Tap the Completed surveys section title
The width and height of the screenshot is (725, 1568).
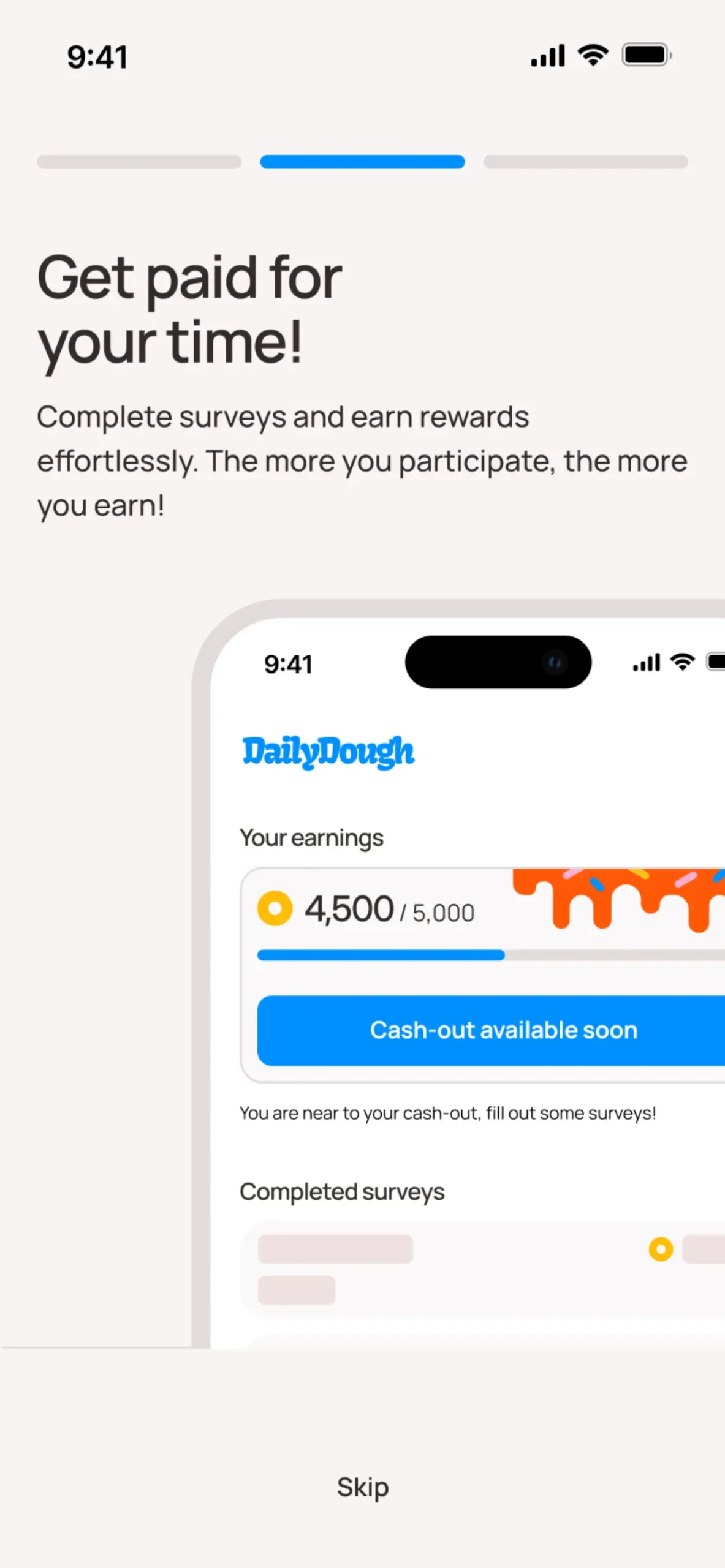(342, 1192)
